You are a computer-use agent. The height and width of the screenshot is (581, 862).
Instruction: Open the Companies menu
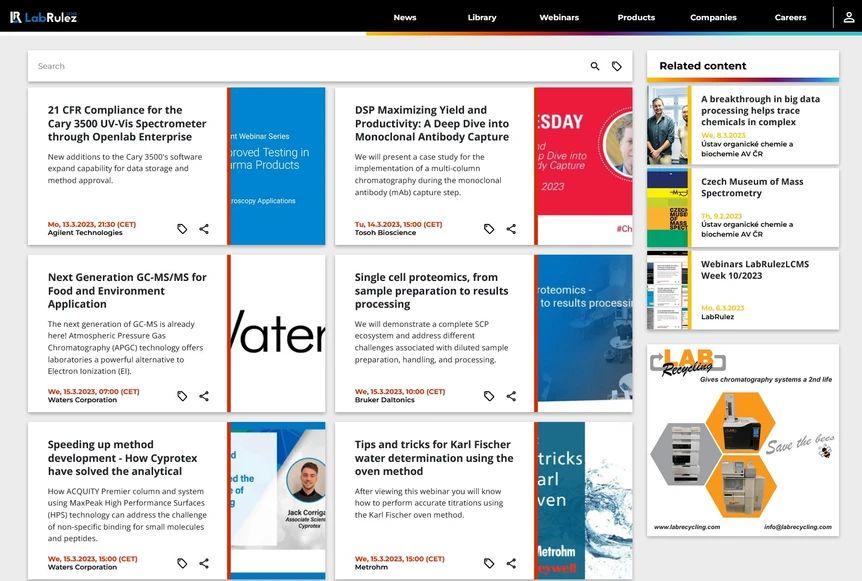[x=713, y=17]
